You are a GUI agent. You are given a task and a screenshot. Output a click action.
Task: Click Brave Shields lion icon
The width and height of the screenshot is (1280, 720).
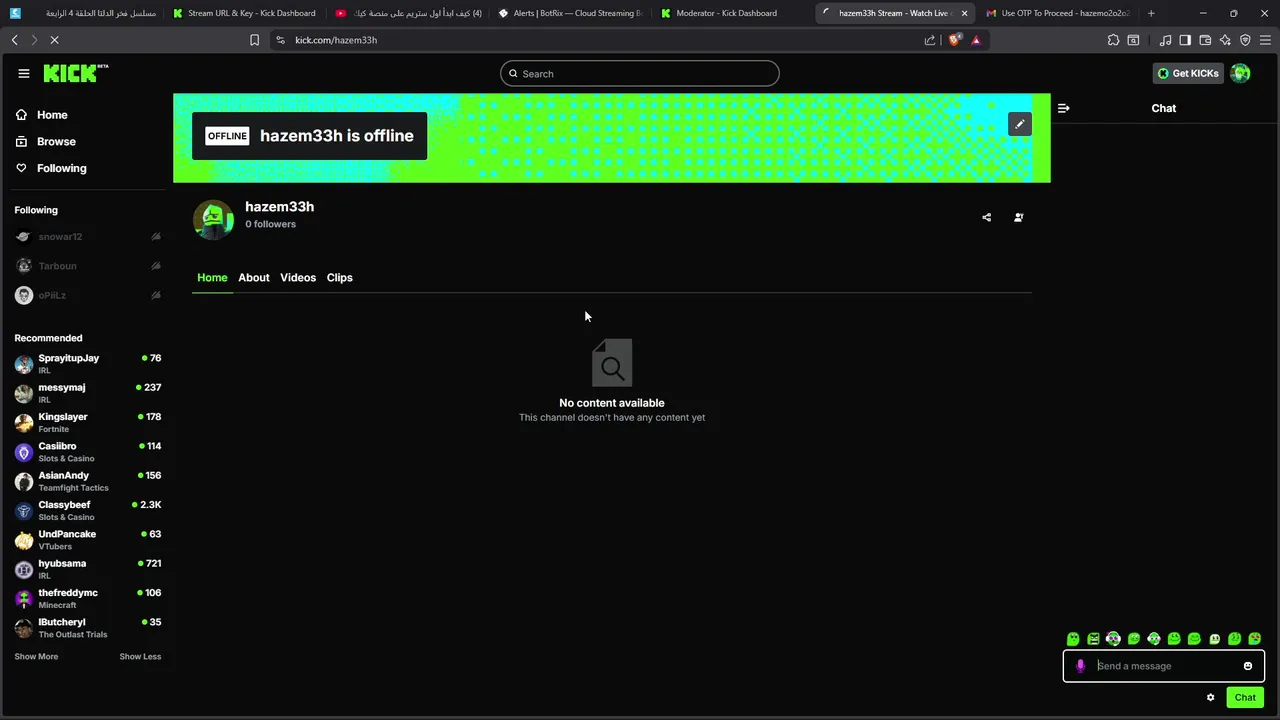pos(954,40)
